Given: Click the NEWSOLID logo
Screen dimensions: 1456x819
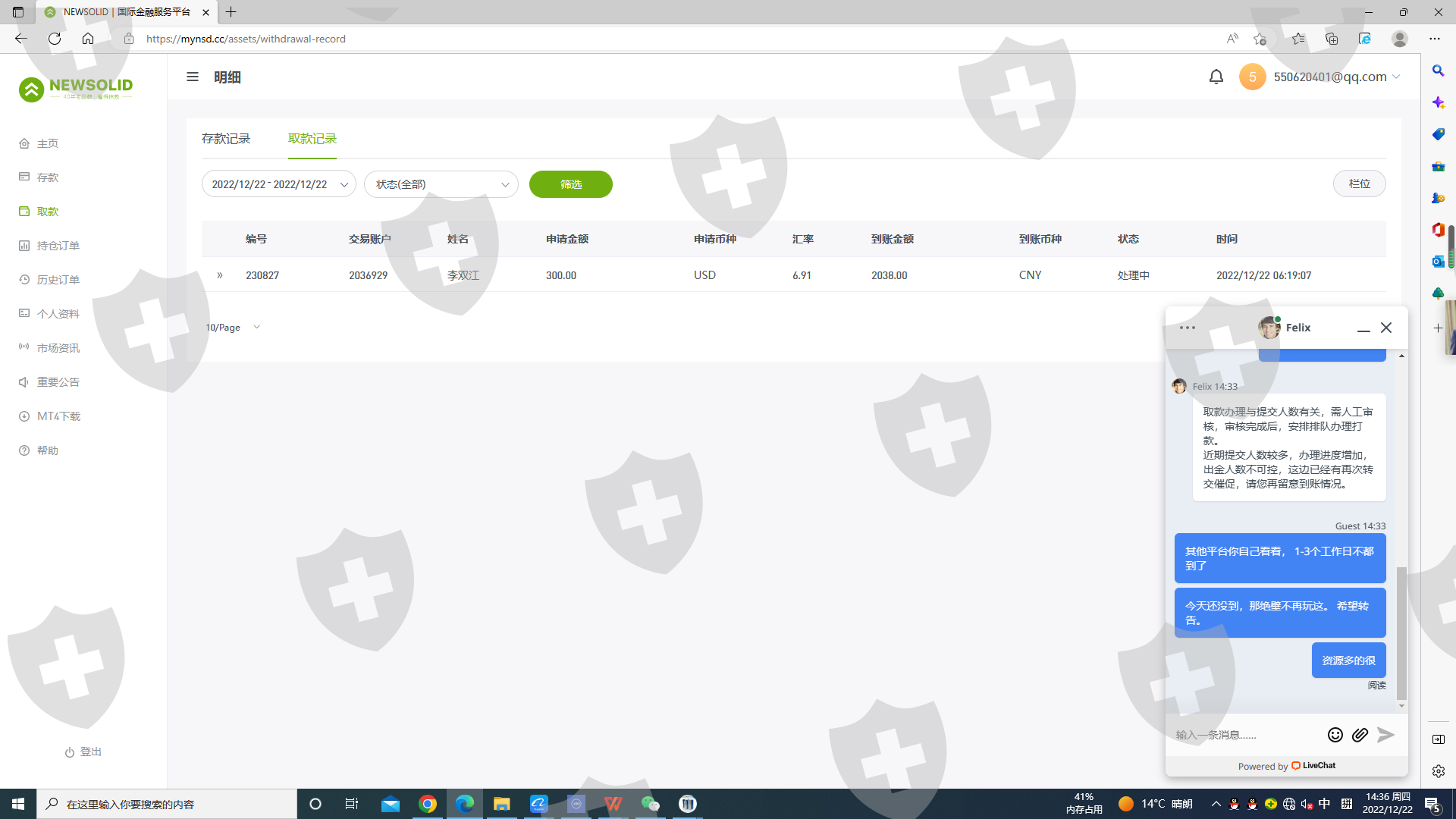Looking at the screenshot, I should click(x=76, y=89).
